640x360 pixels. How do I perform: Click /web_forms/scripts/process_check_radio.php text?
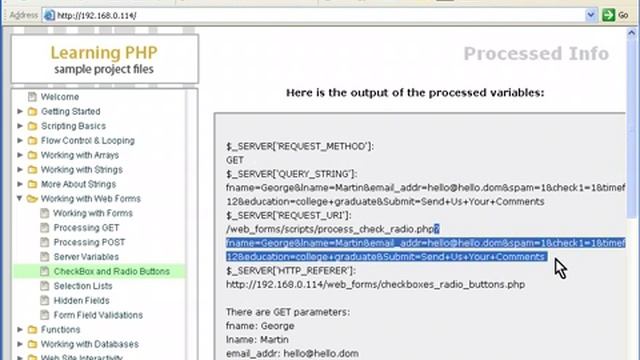coord(330,229)
